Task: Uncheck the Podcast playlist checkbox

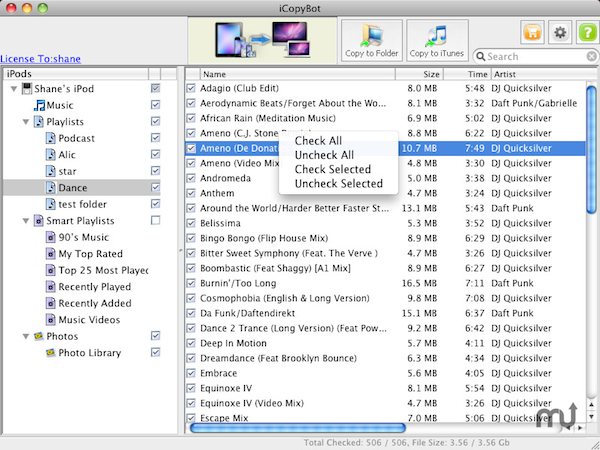Action: [x=155, y=137]
